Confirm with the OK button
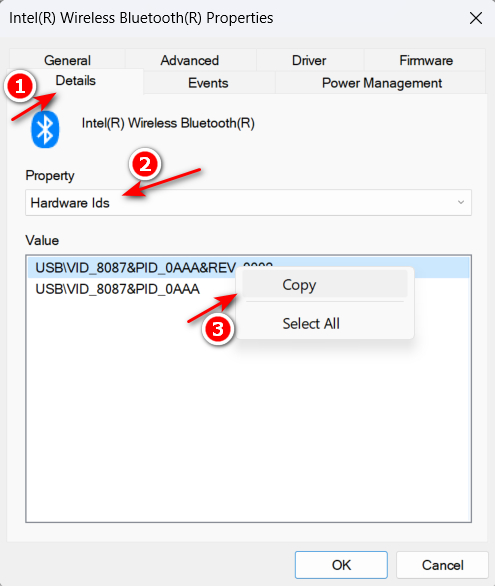The width and height of the screenshot is (495, 586). pyautogui.click(x=341, y=565)
